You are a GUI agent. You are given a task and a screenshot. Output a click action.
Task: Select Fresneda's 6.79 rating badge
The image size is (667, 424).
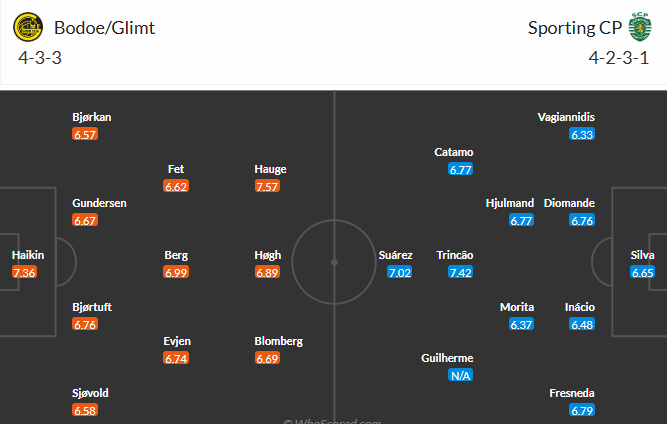pos(583,410)
